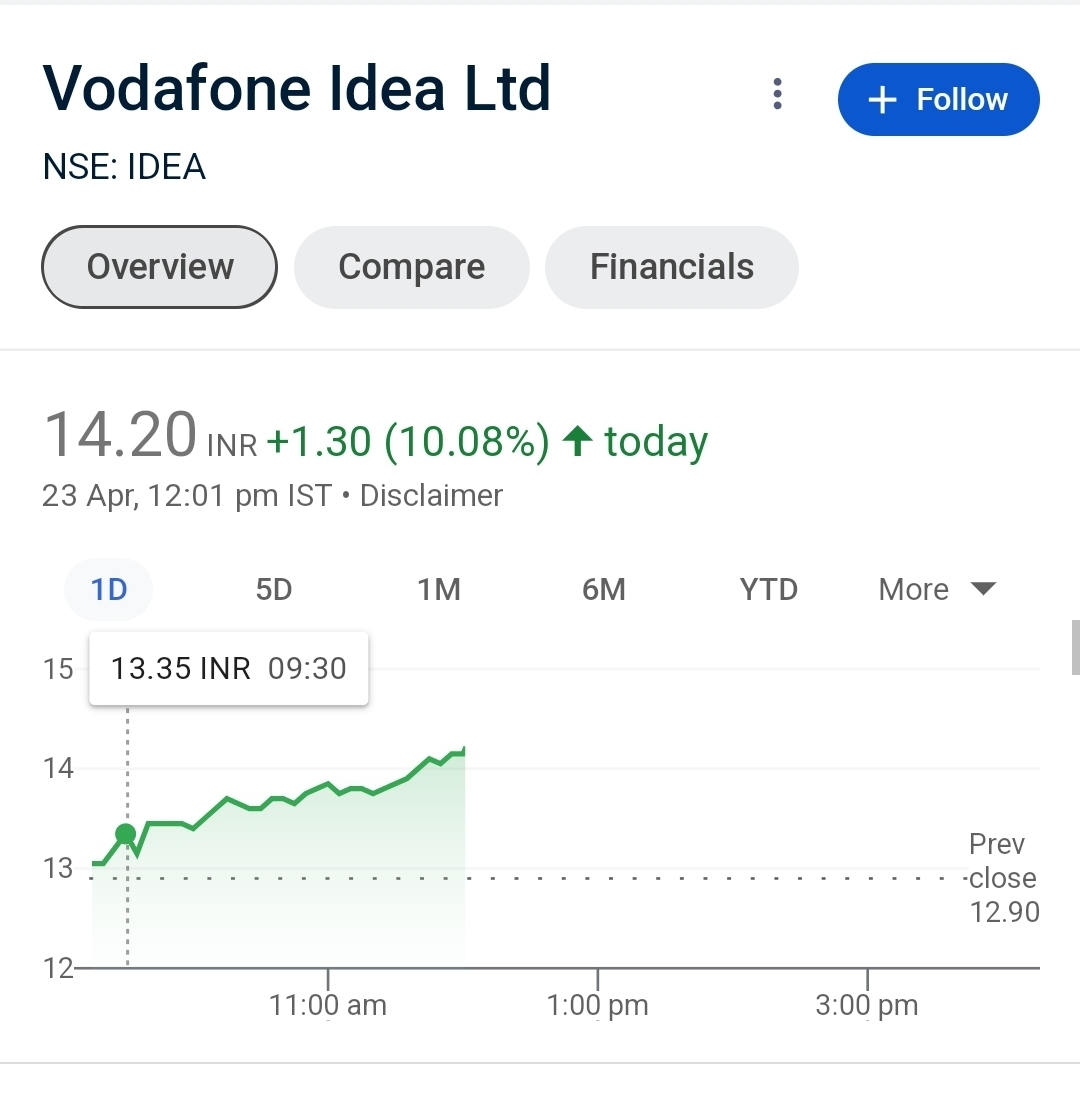
Task: Open the three-dot more options menu
Action: (777, 95)
